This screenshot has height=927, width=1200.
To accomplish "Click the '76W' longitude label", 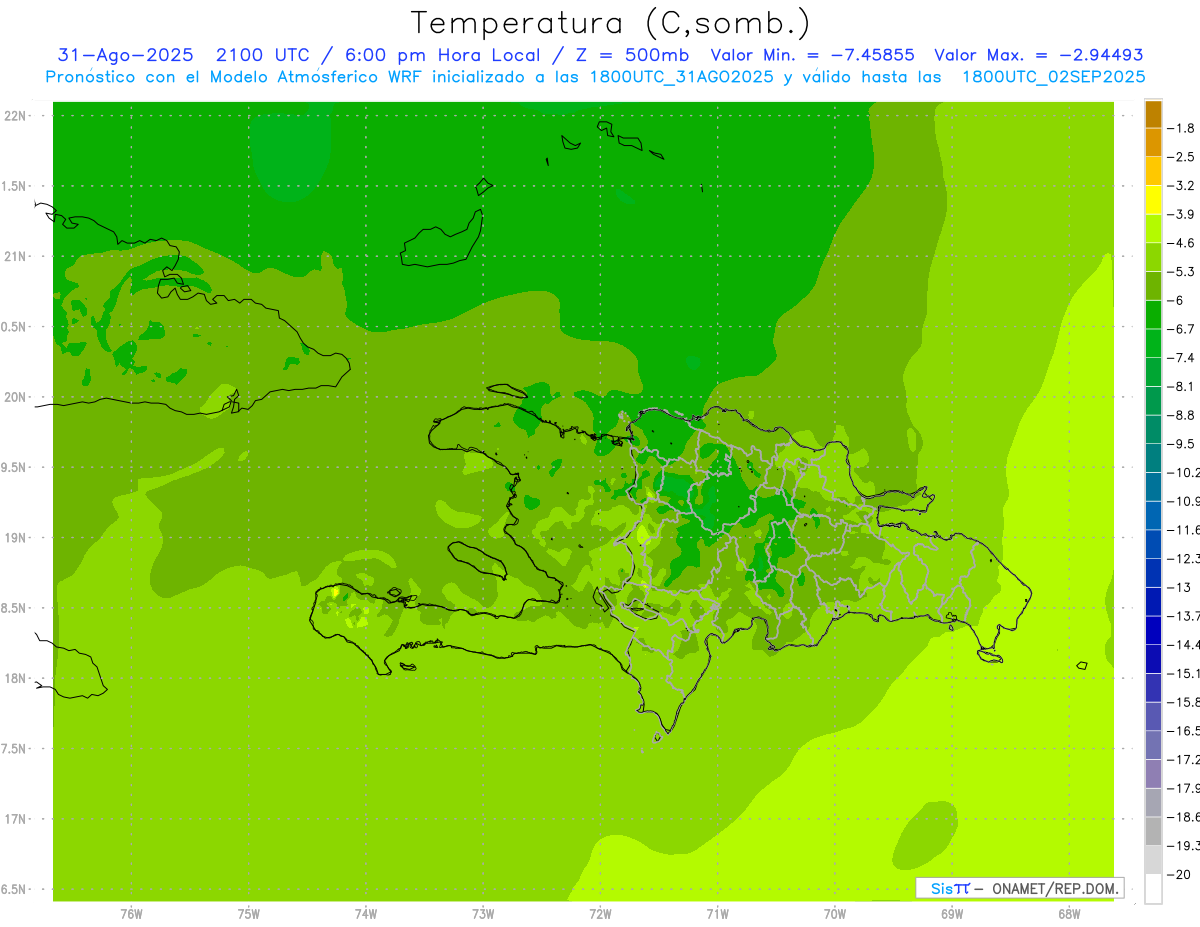I will tap(131, 914).
